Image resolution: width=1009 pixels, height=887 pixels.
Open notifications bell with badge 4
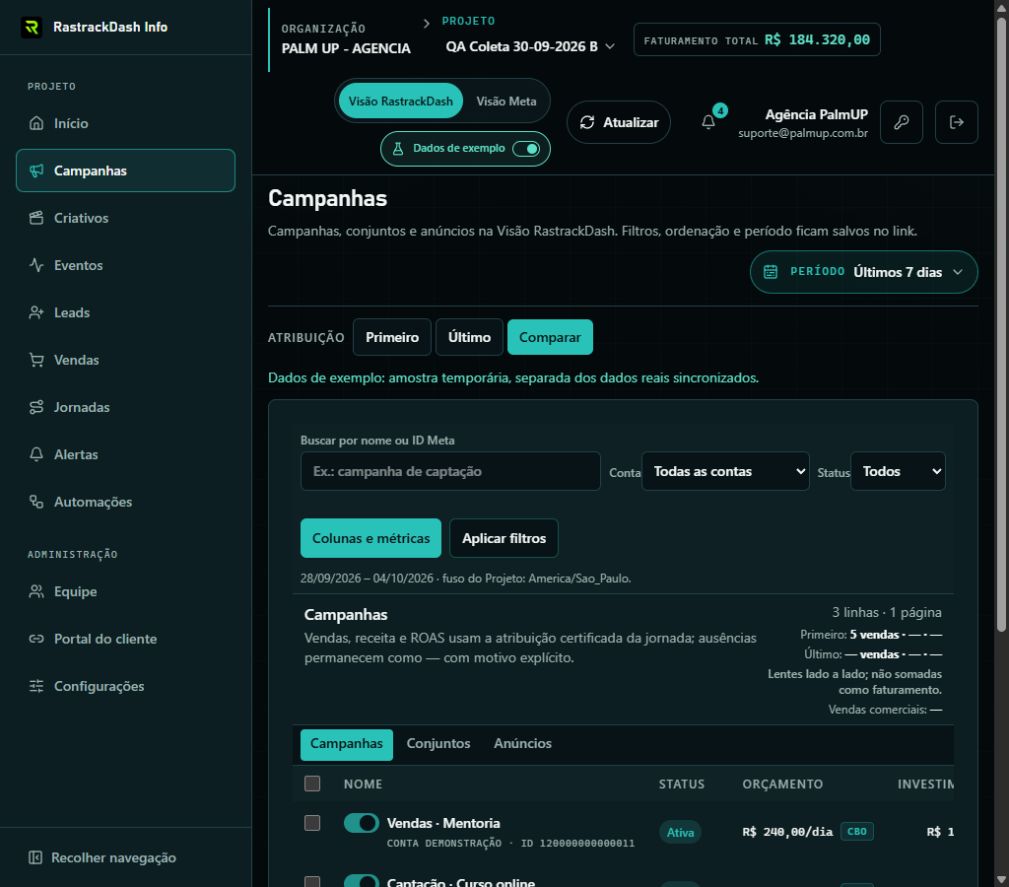click(x=708, y=122)
